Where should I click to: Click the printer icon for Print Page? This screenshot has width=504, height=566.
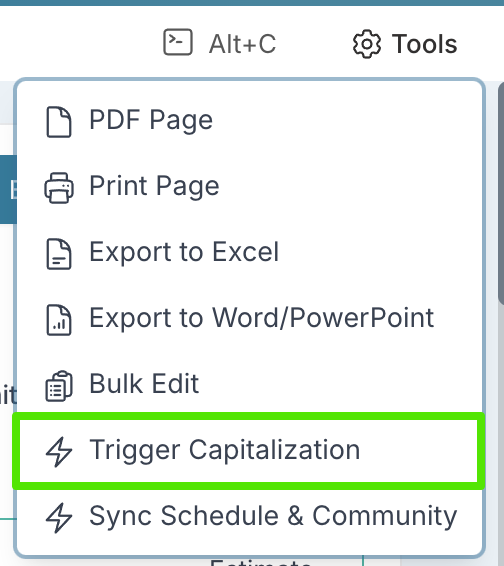pyautogui.click(x=59, y=188)
